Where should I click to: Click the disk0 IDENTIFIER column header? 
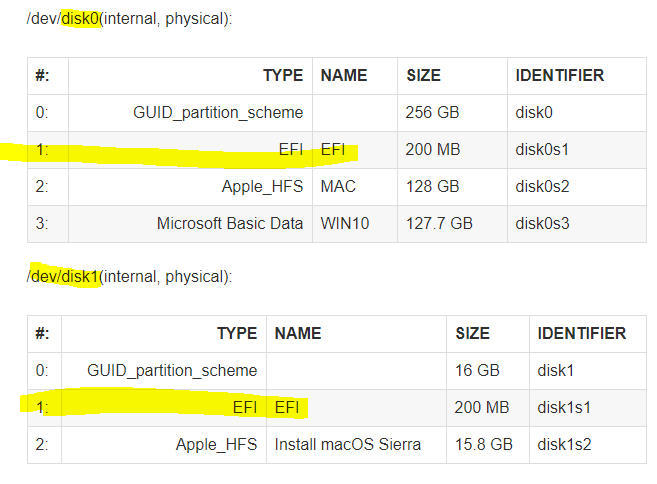pyautogui.click(x=559, y=75)
